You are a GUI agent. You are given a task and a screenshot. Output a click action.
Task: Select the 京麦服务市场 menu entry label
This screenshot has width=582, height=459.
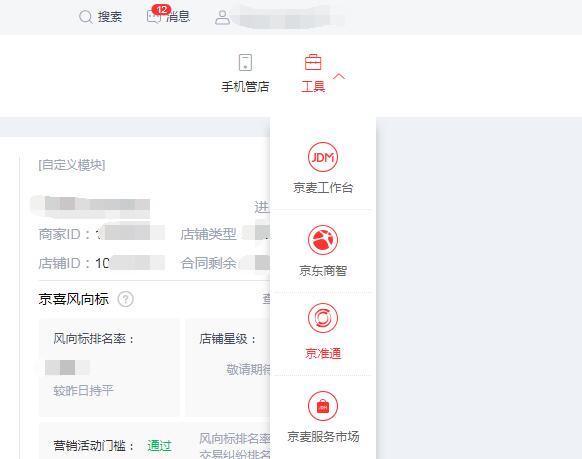[323, 436]
